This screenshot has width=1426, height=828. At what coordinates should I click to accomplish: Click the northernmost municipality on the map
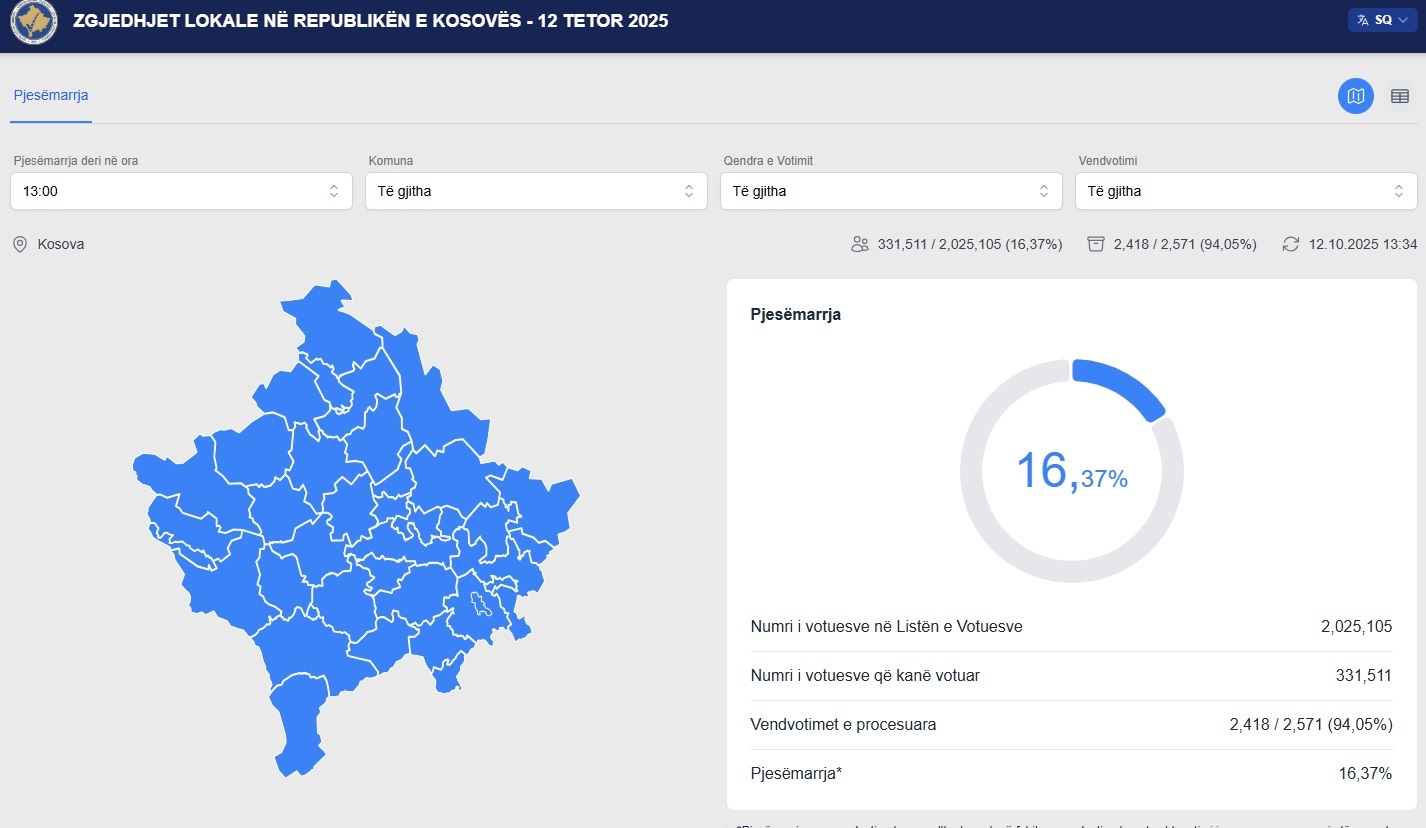(325, 310)
